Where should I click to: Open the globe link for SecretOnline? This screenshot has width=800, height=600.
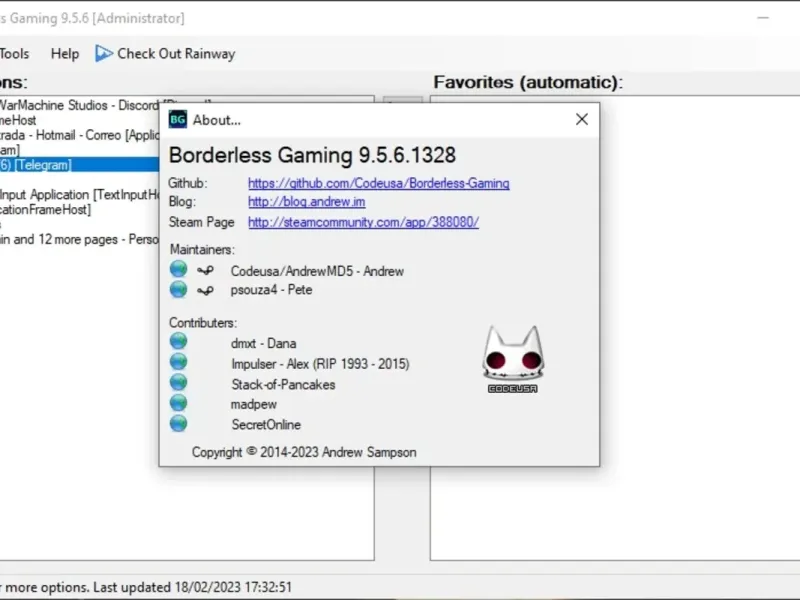coord(178,423)
